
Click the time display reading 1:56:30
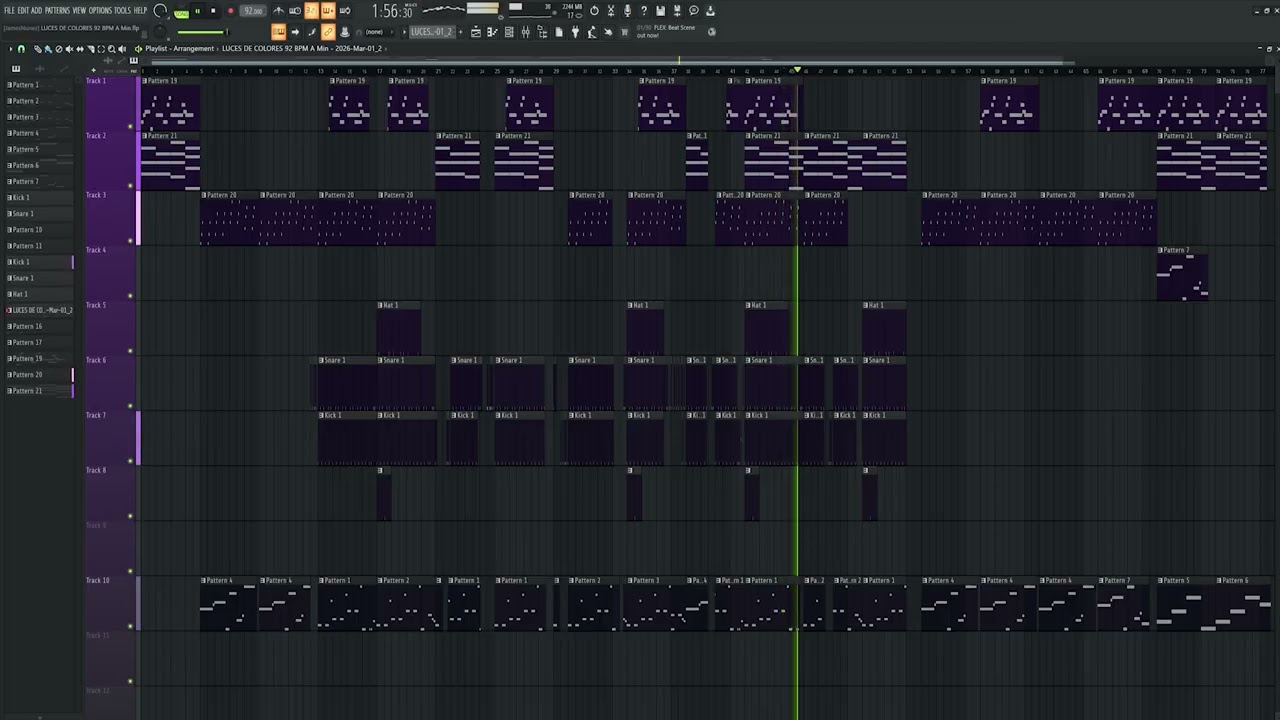point(392,12)
